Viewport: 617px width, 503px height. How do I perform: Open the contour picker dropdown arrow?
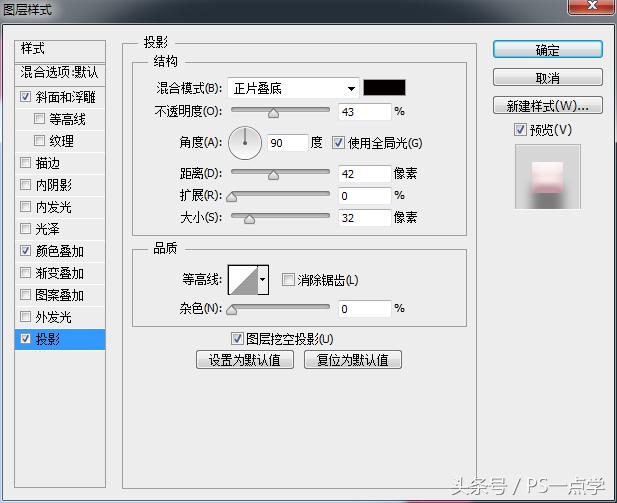coord(263,280)
